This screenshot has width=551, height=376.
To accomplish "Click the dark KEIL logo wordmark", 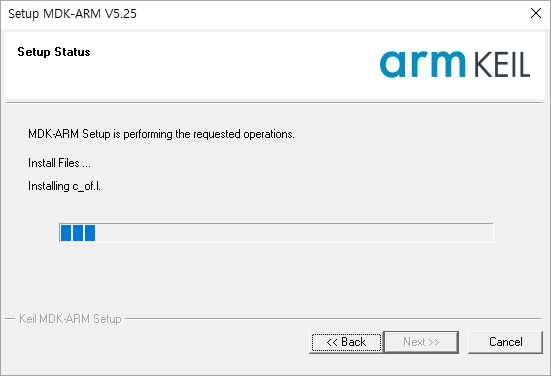I will point(502,65).
